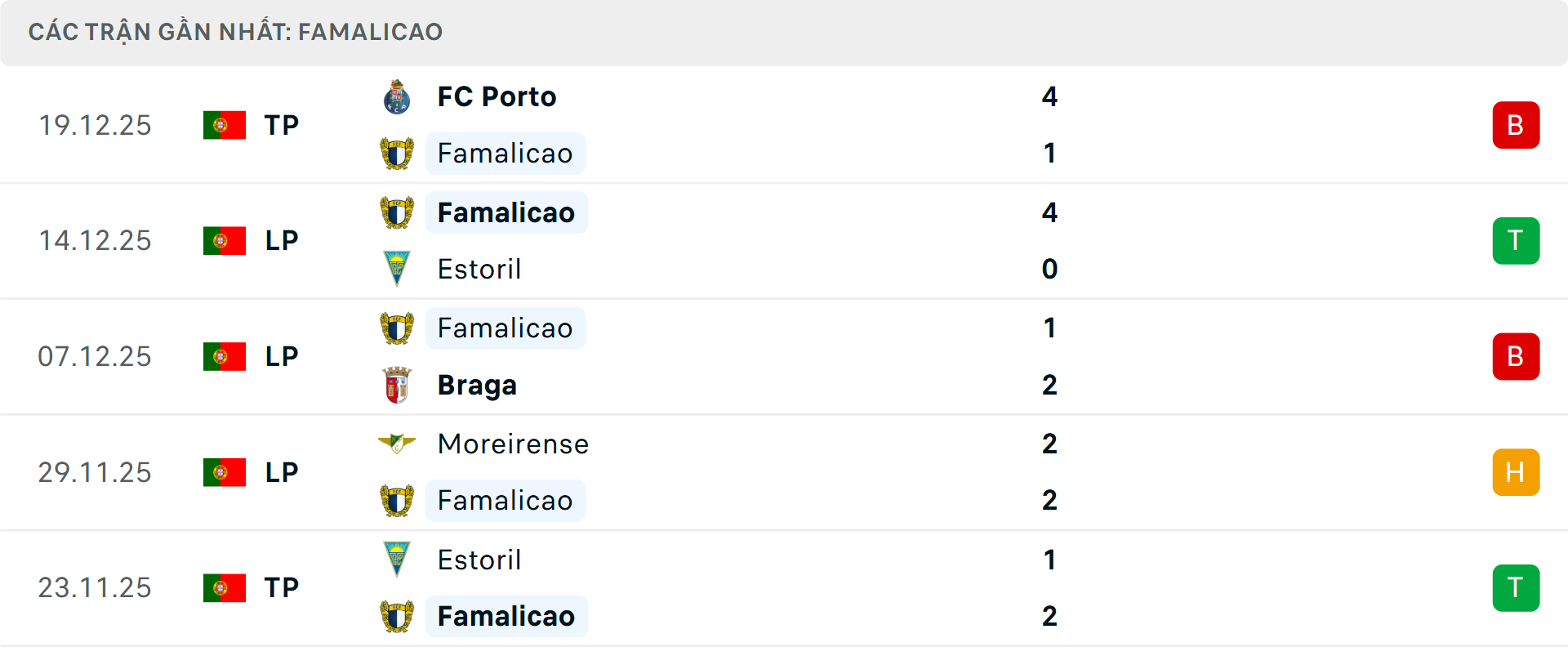1568x647 pixels.
Task: Click the red B badge for Porto match
Action: (1516, 125)
